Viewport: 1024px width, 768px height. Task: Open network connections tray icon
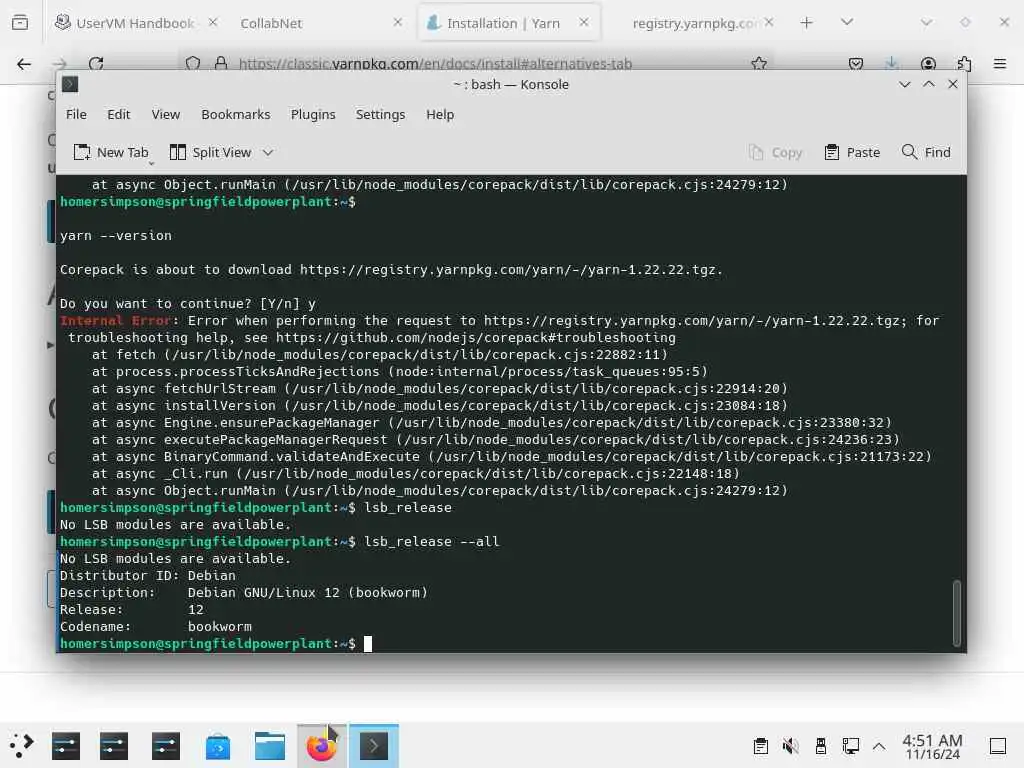point(850,746)
